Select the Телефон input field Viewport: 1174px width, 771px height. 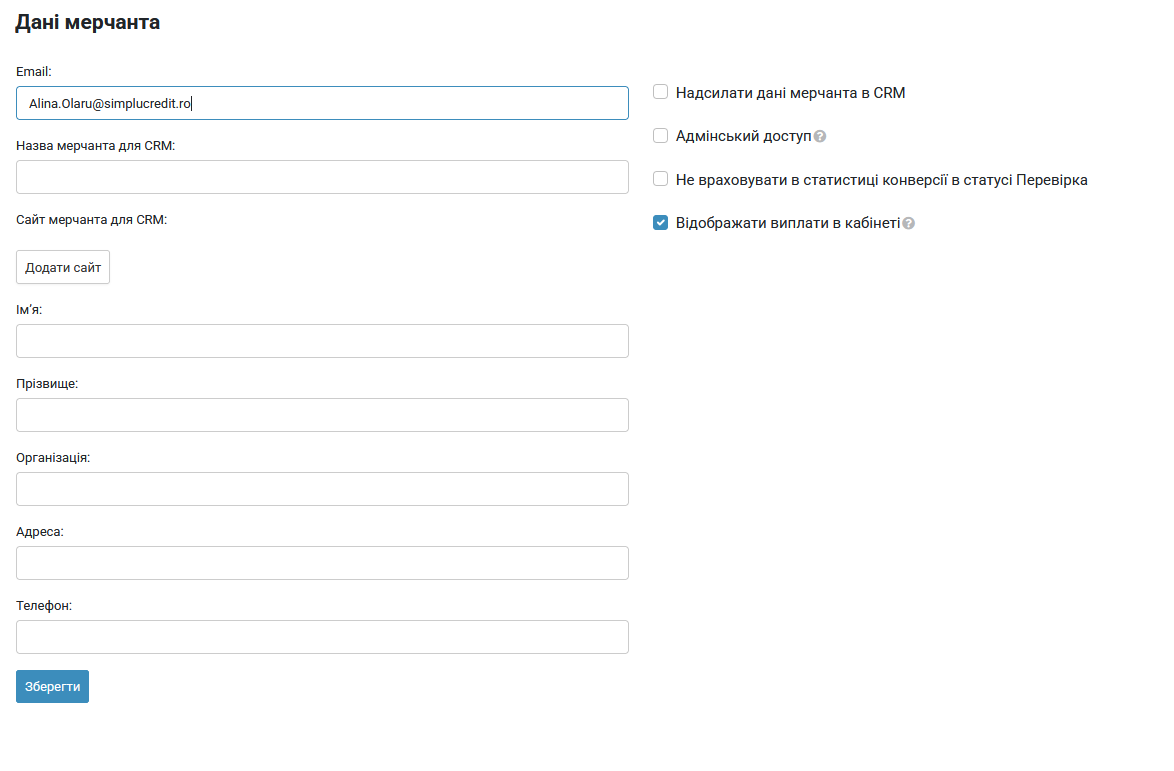click(x=322, y=637)
